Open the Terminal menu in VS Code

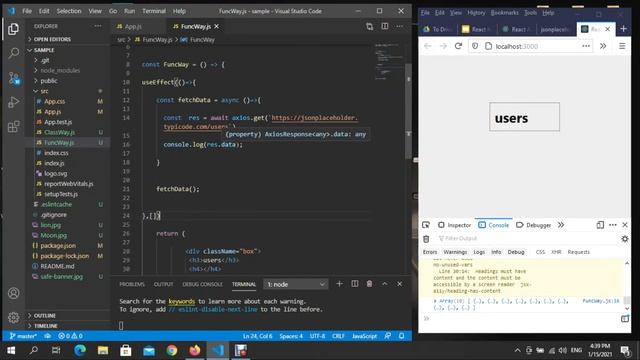pyautogui.click(x=154, y=11)
